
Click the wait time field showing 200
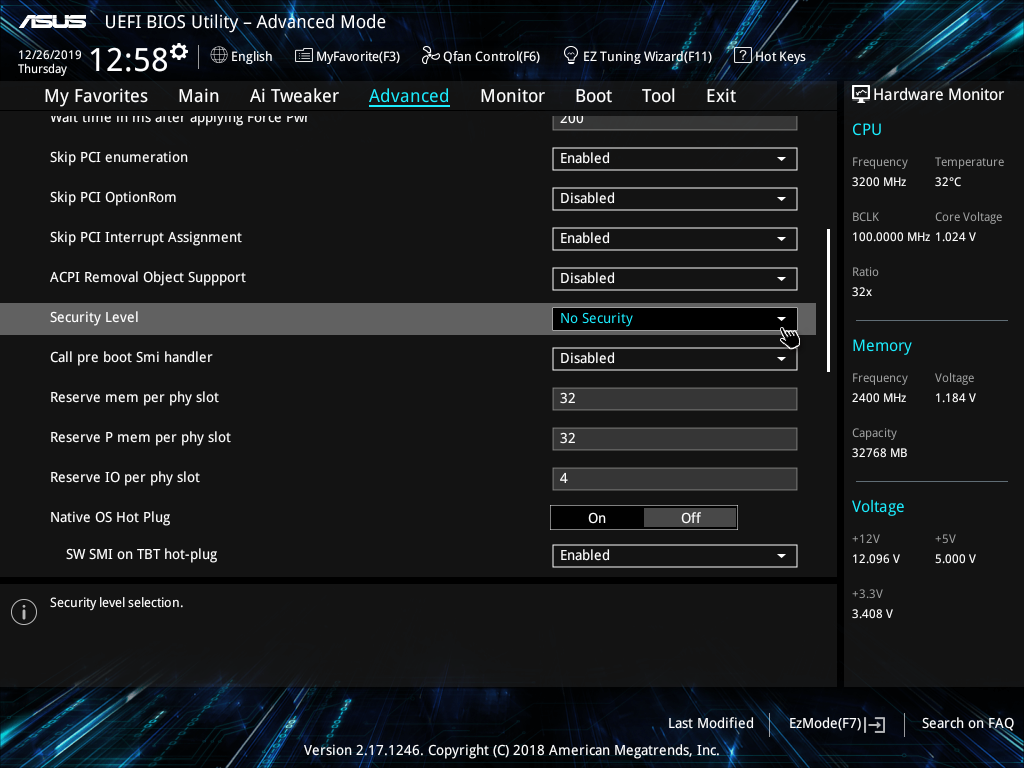click(x=675, y=121)
